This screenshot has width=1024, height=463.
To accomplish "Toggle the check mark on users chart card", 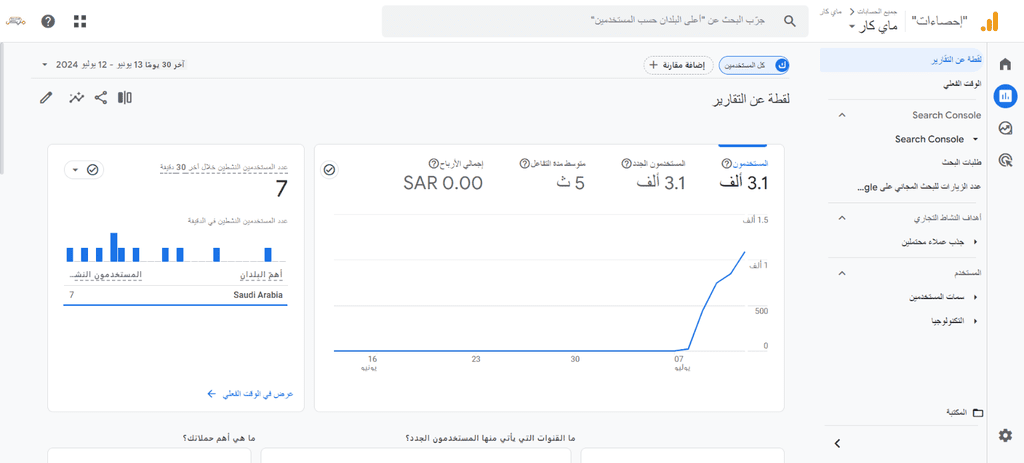I will click(329, 170).
